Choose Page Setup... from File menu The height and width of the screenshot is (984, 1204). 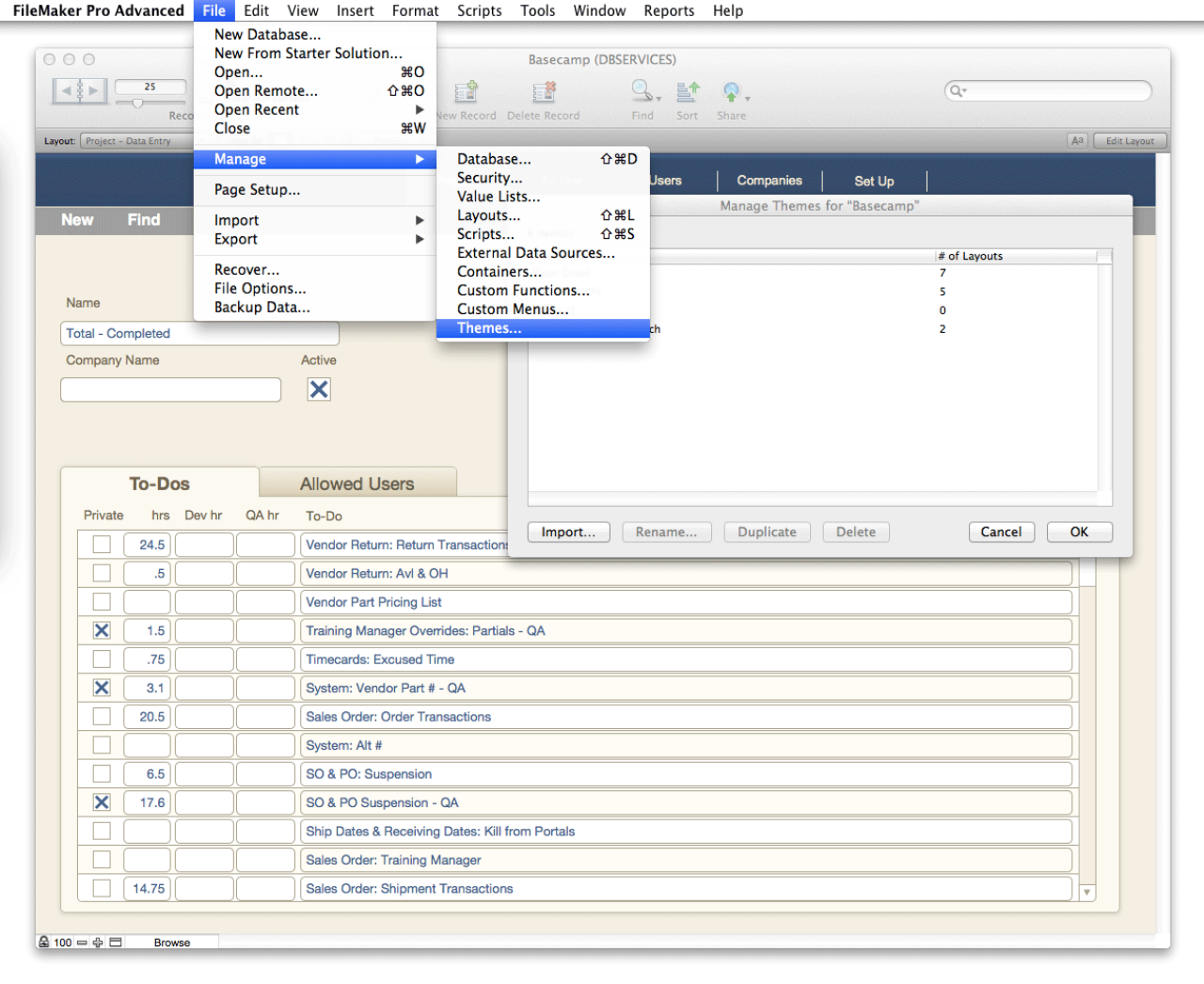point(315,190)
